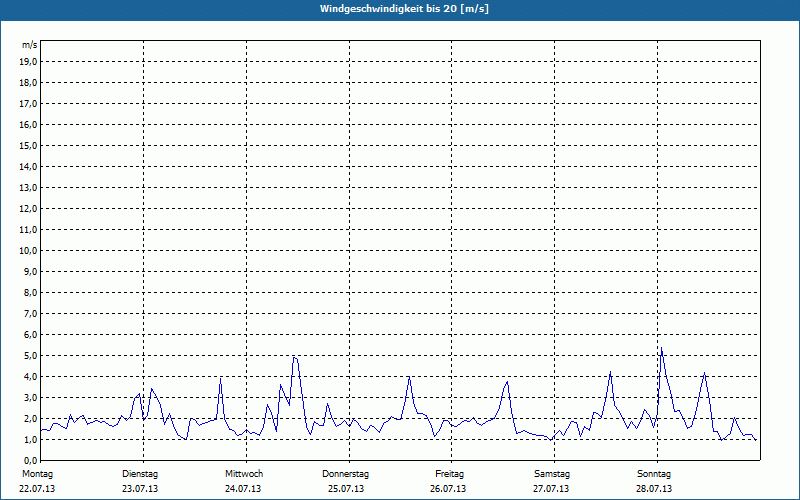
Task: Click the 6,0 y-axis label
Action: (29, 334)
